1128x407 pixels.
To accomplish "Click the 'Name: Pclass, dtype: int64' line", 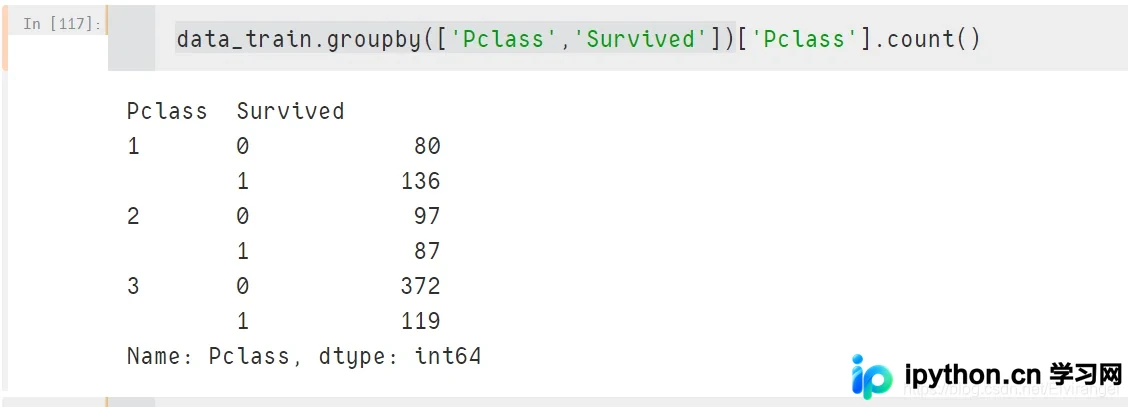I will pos(304,356).
